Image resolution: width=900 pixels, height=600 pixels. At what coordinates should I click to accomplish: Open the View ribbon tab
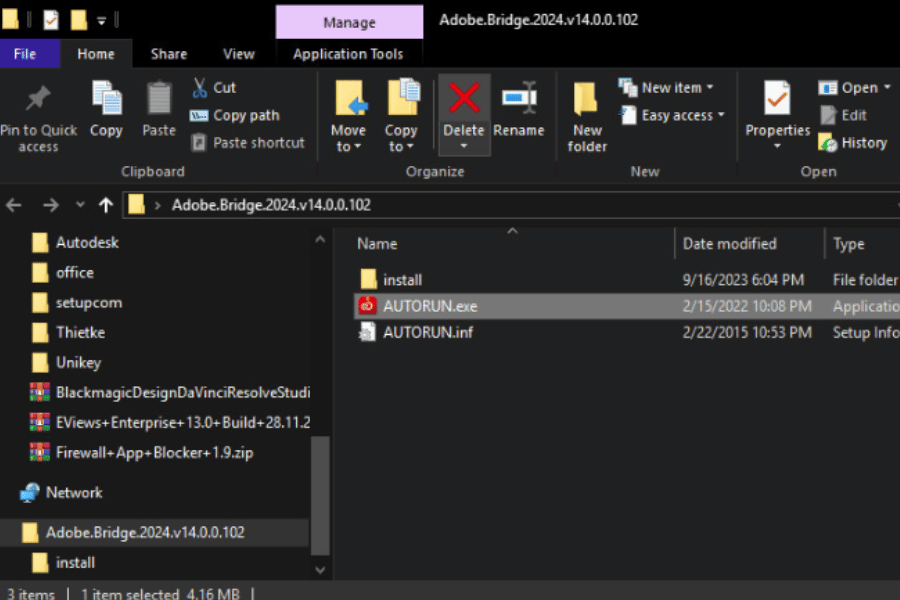239,54
